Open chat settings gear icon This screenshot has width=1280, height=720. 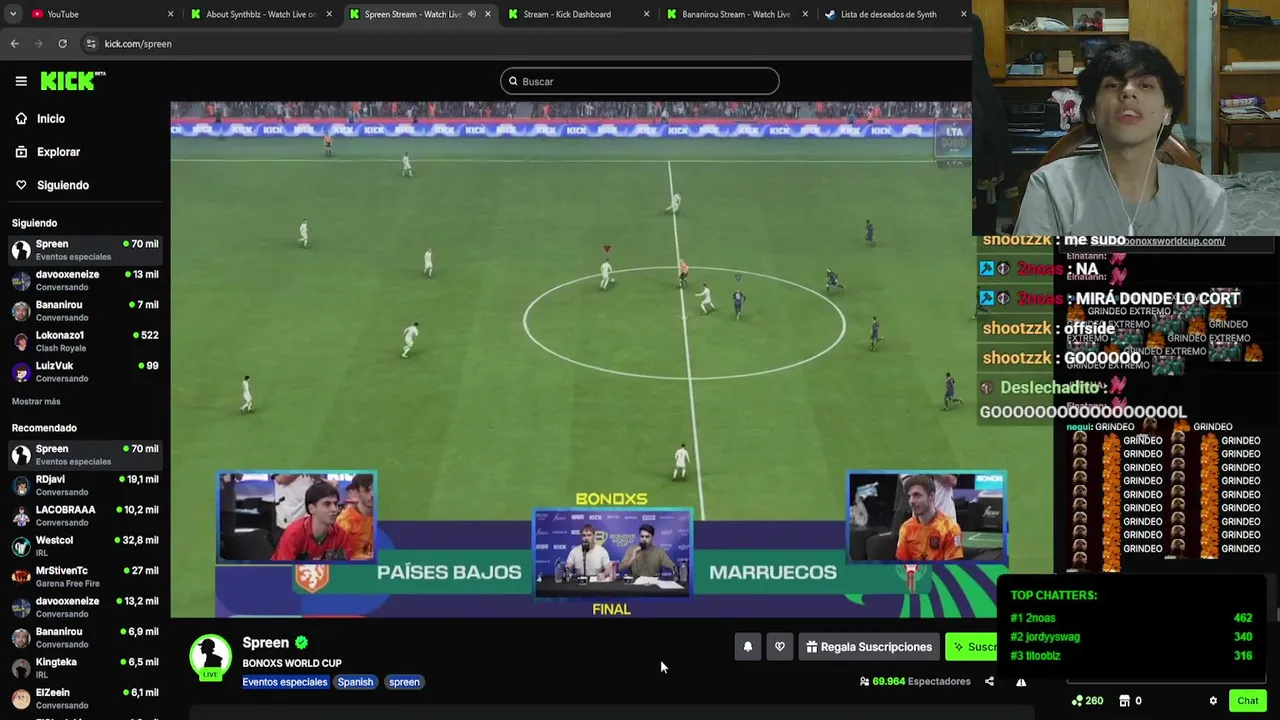pos(1213,701)
